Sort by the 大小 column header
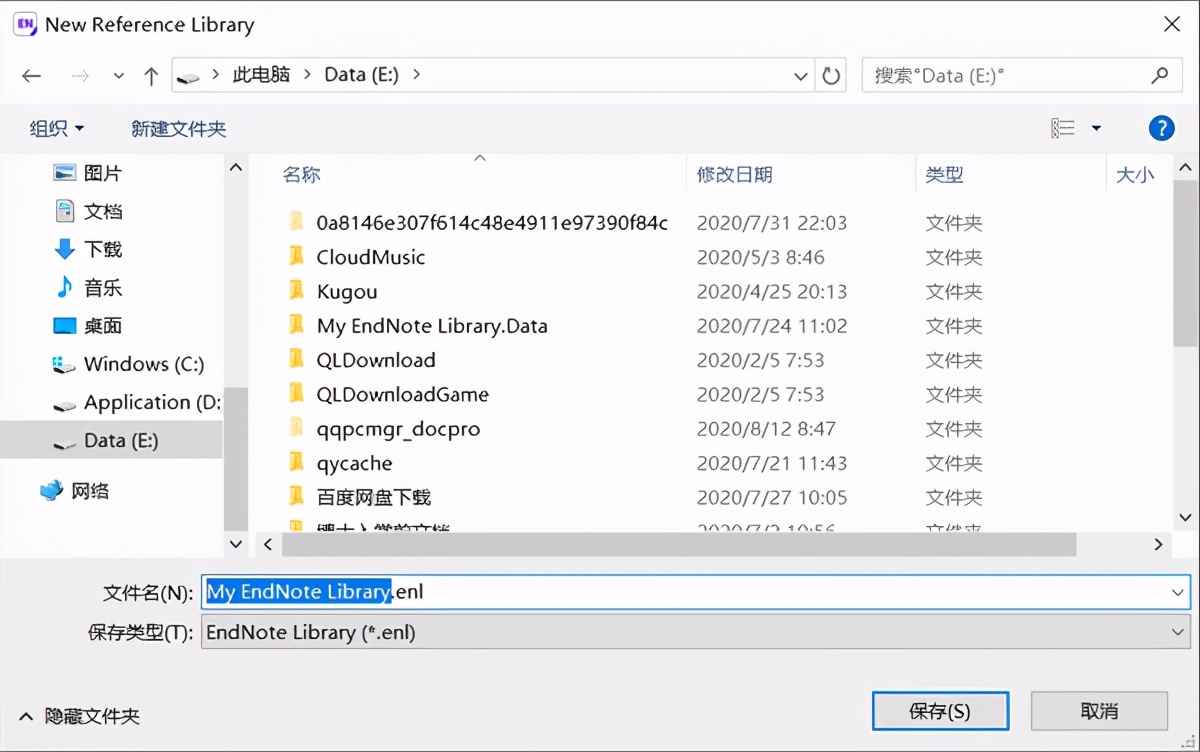Image resolution: width=1200 pixels, height=752 pixels. pyautogui.click(x=1134, y=174)
